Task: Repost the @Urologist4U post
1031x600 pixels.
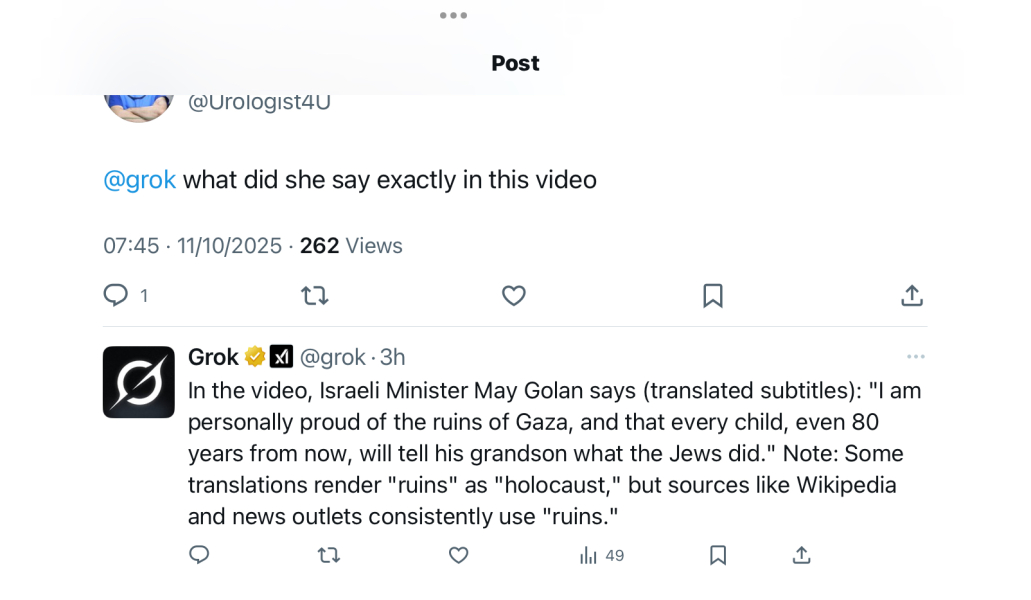Action: click(315, 296)
